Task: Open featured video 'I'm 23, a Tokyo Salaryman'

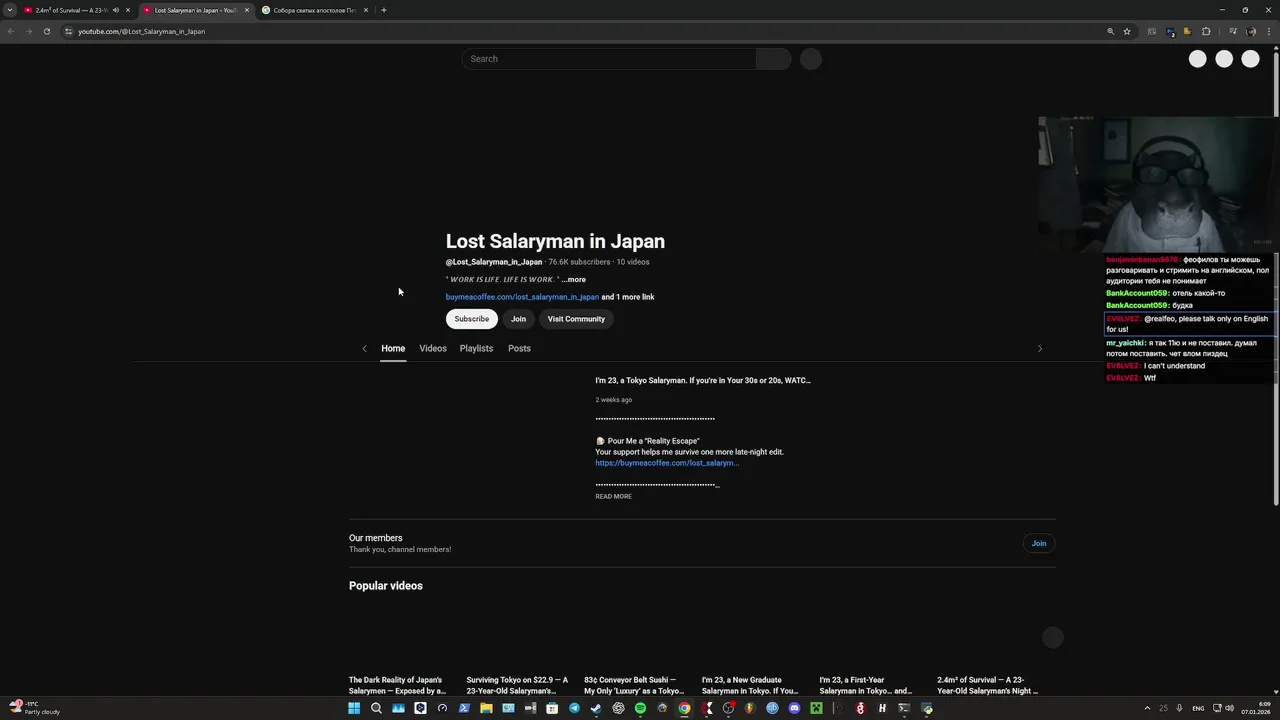Action: (x=703, y=380)
